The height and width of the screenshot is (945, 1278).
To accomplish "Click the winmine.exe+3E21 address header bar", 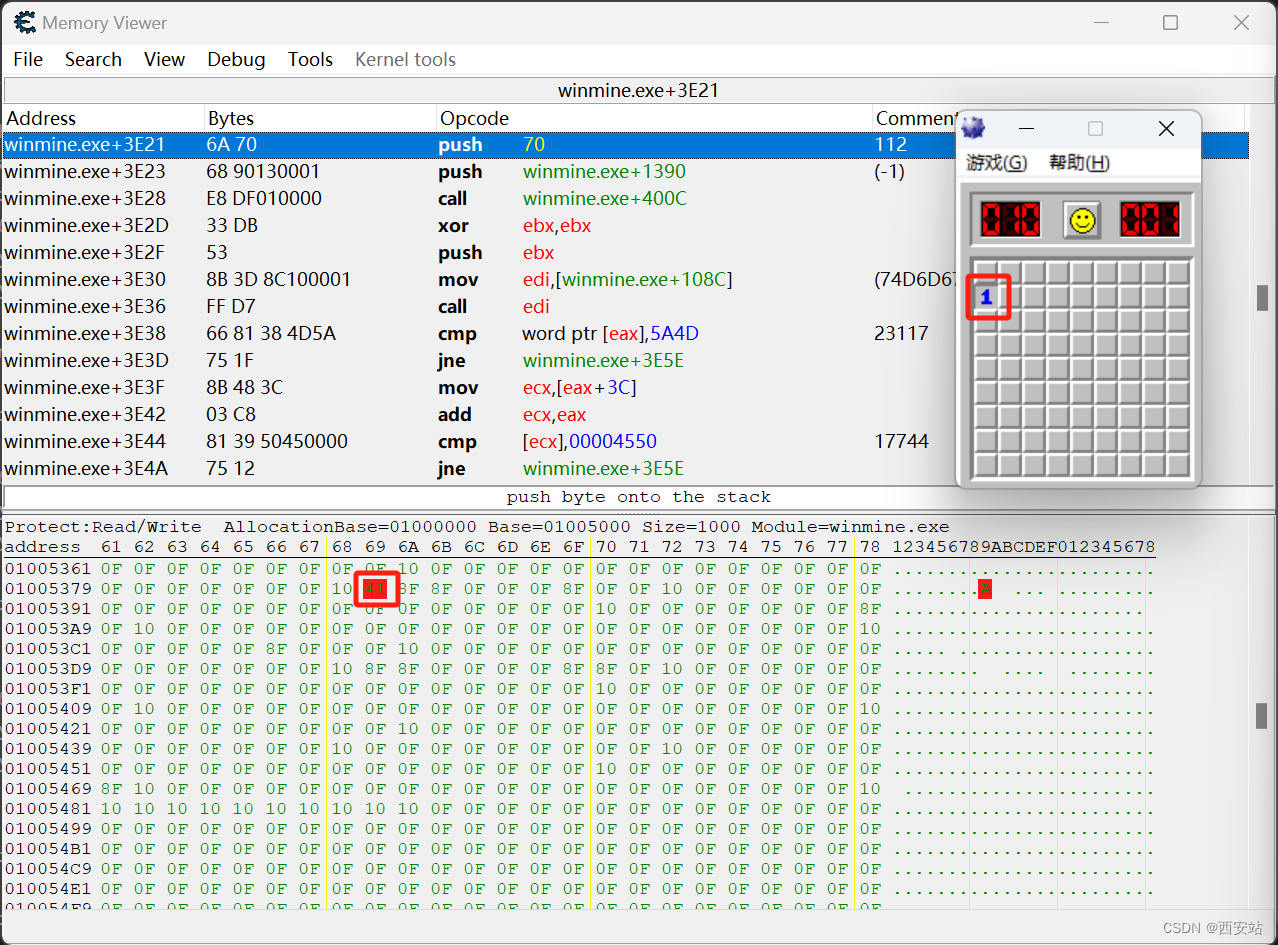I will tap(638, 91).
